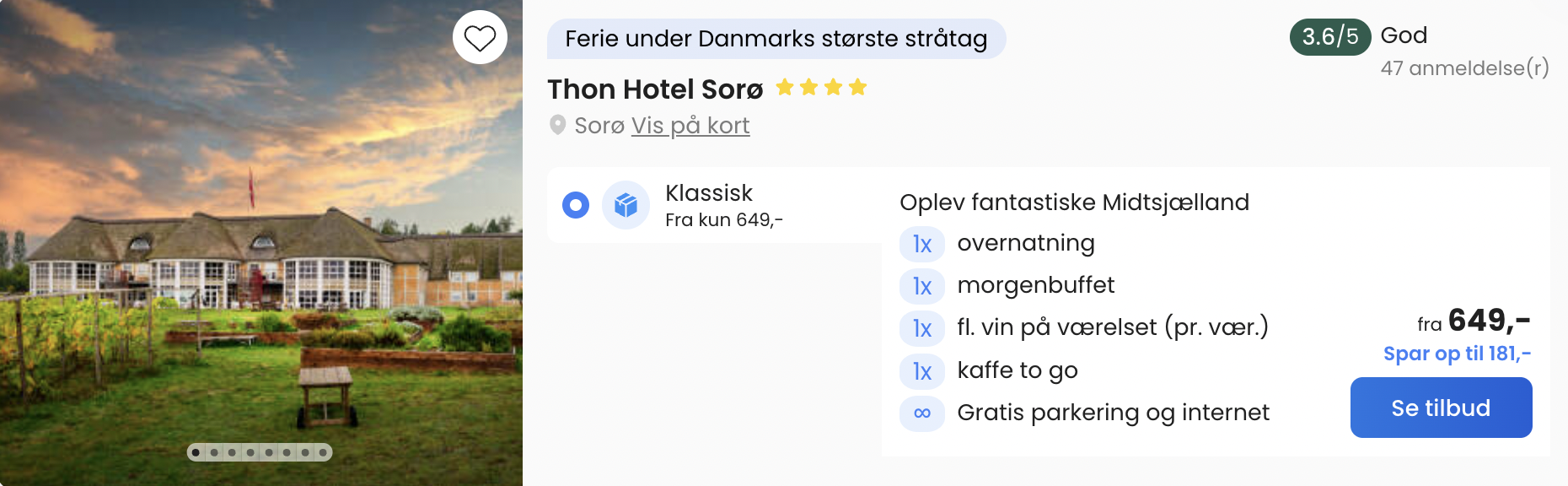The width and height of the screenshot is (1568, 486).
Task: Click the 3.6/5 rating badge
Action: [x=1329, y=37]
